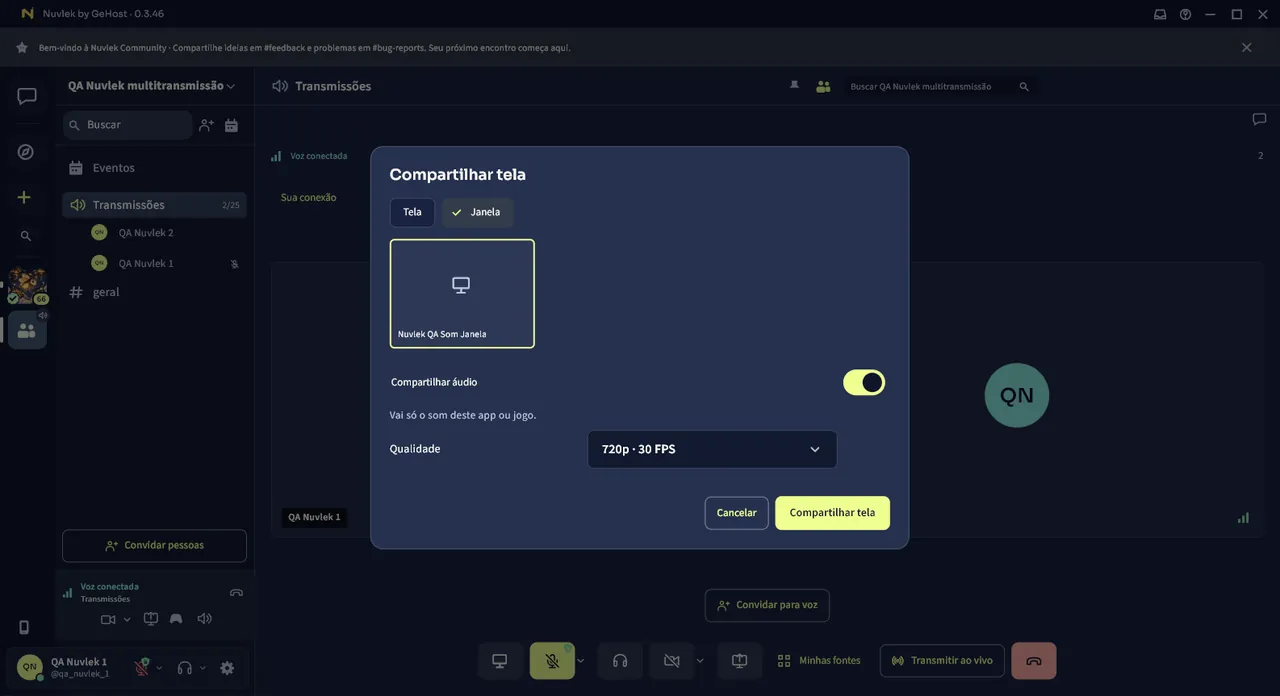Select the Janela tab
The image size is (1280, 696).
click(x=477, y=212)
